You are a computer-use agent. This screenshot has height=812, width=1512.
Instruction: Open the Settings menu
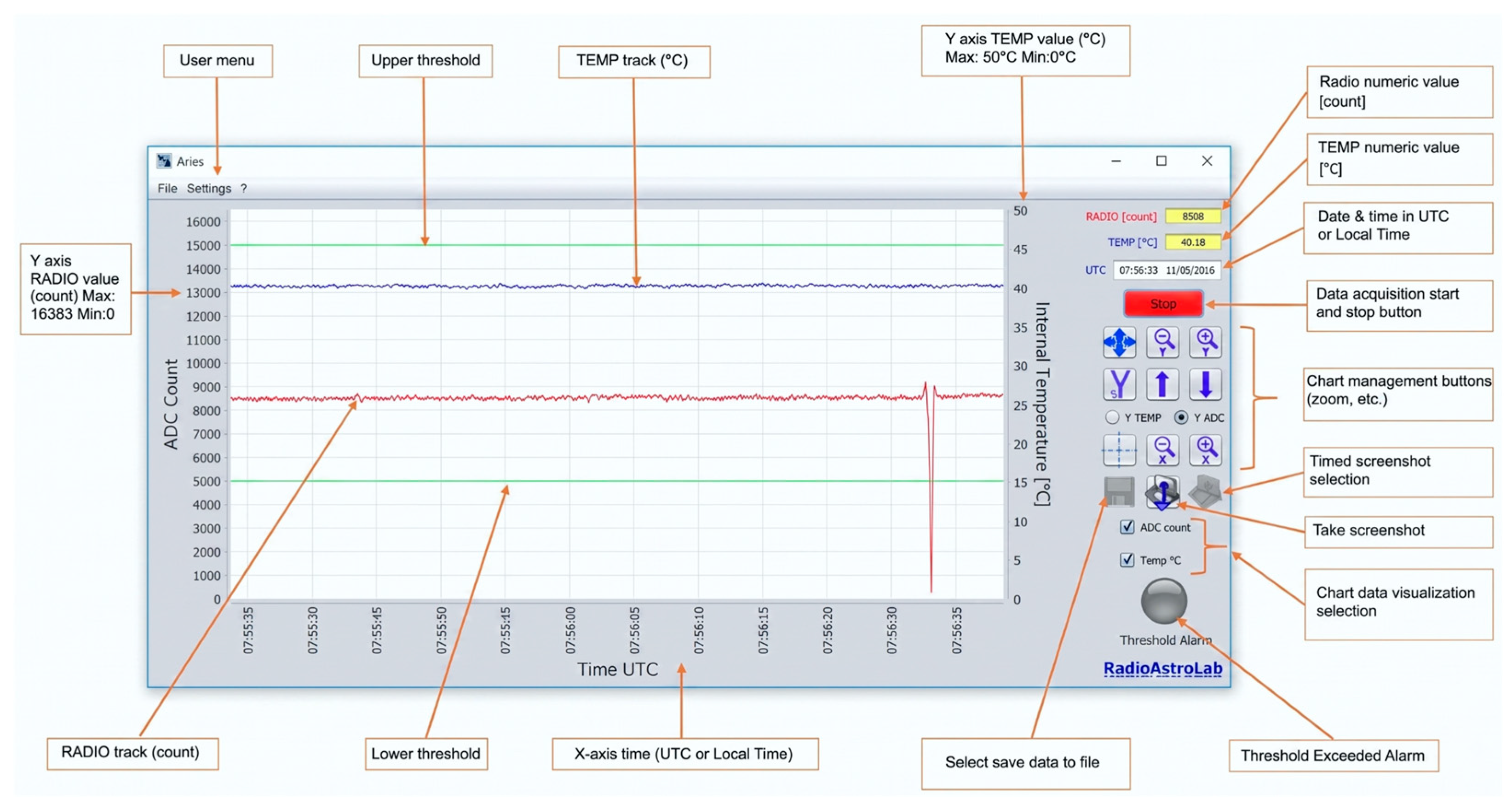[x=209, y=189]
